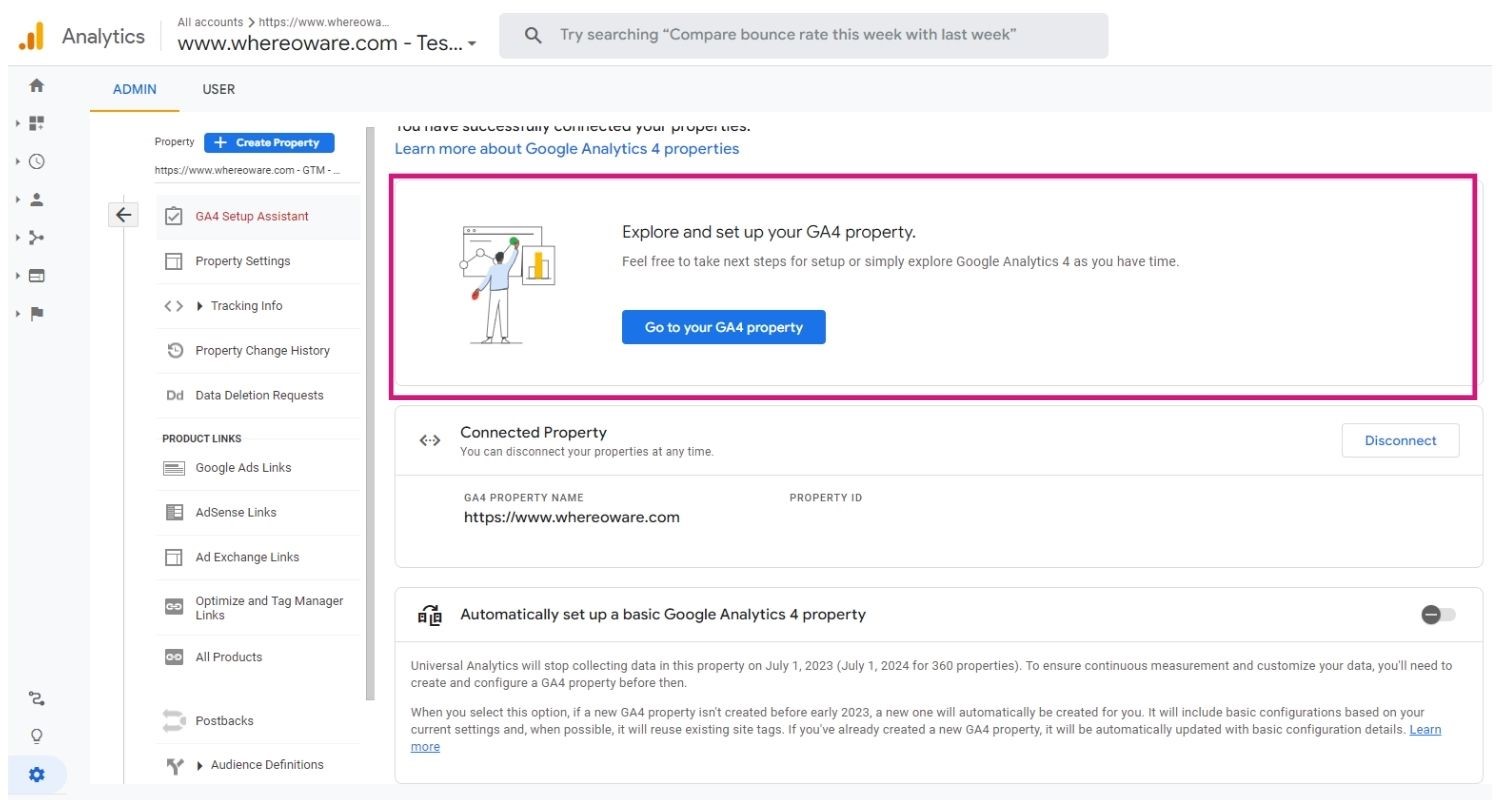Click the Google Analytics logo

click(31, 36)
